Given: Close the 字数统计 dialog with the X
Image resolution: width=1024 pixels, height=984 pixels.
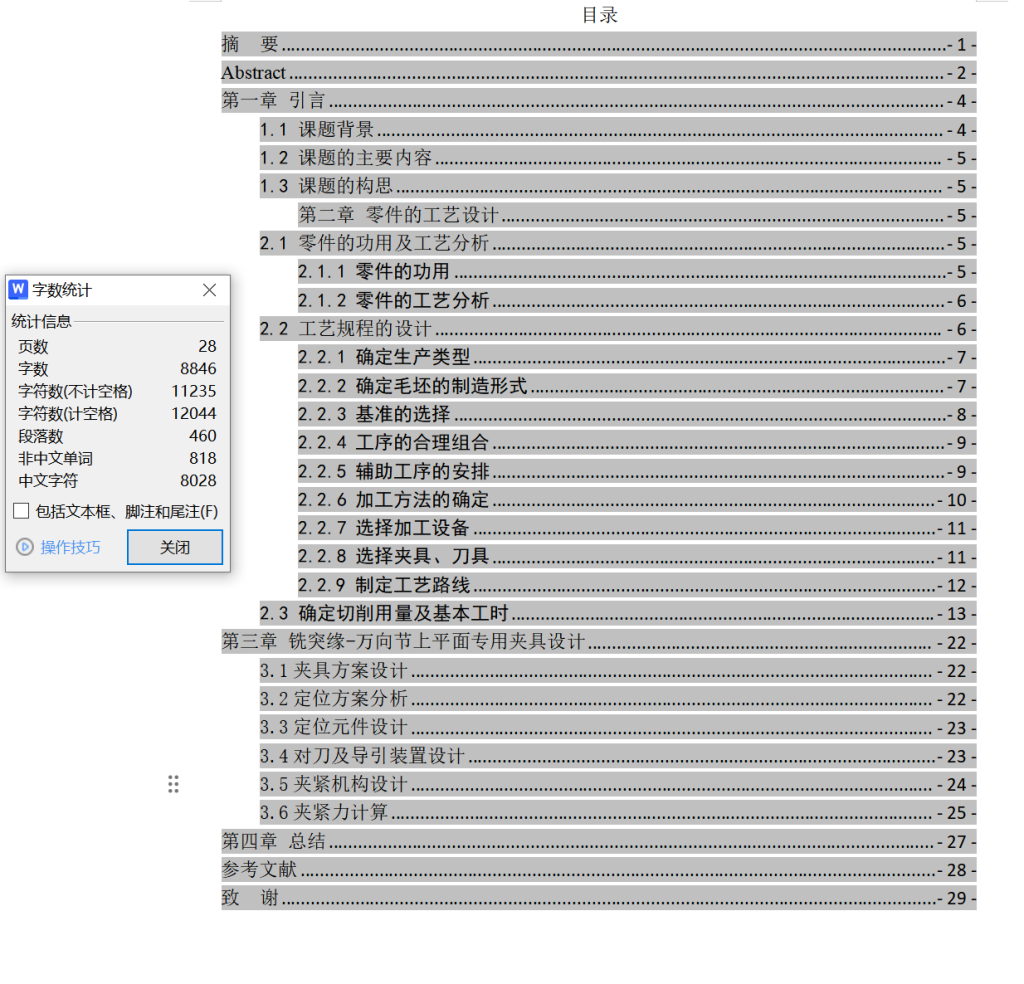Looking at the screenshot, I should click(209, 290).
